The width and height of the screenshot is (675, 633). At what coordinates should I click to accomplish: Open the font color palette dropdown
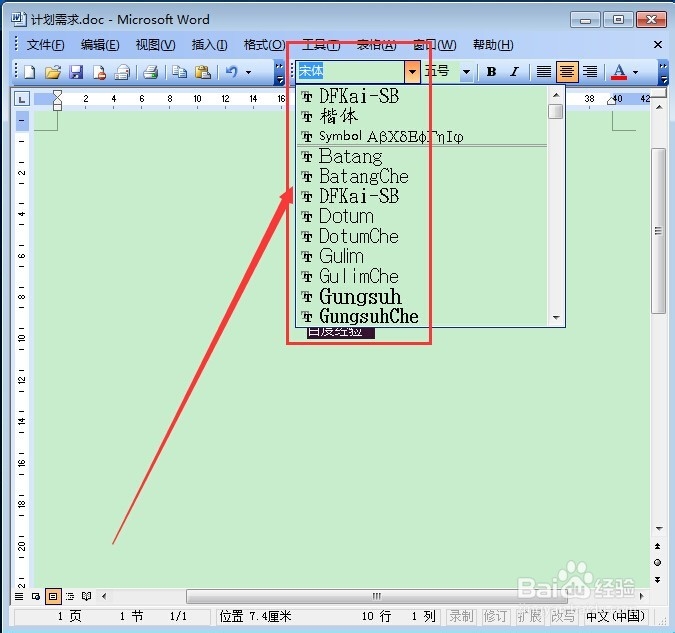click(635, 72)
